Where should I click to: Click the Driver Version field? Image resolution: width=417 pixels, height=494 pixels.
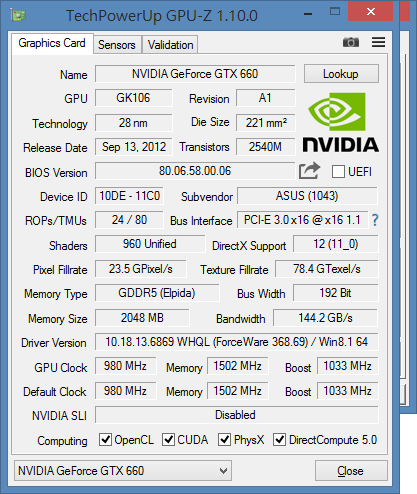(x=237, y=342)
